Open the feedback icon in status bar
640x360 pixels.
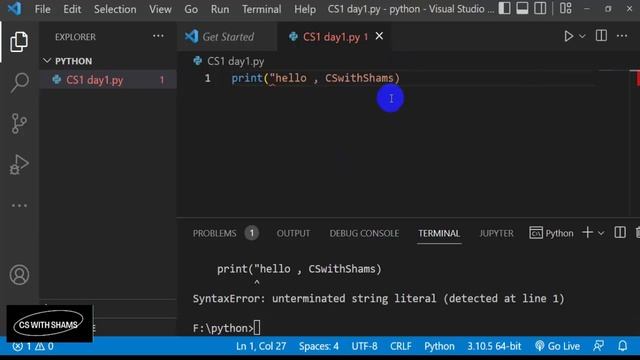click(x=598, y=347)
